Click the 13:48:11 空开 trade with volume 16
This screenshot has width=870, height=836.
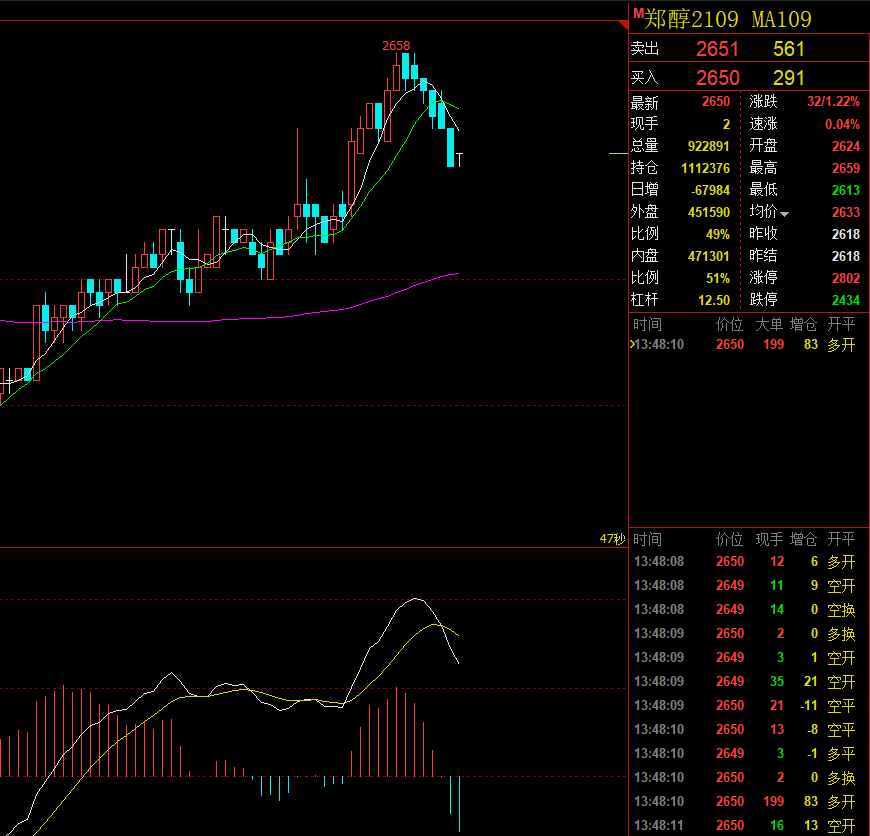point(745,825)
